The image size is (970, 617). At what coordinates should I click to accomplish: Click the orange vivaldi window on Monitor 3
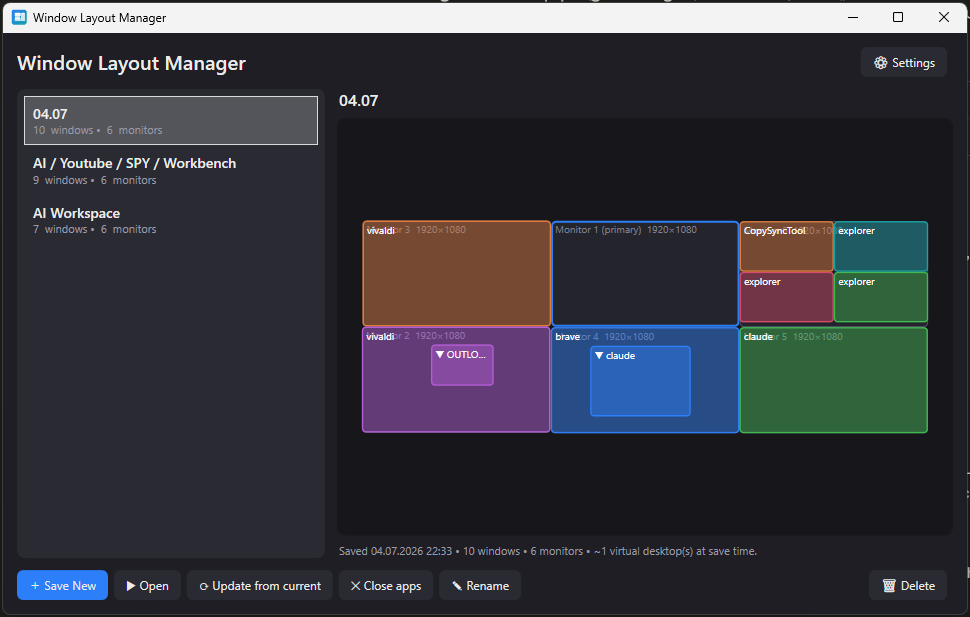click(457, 274)
